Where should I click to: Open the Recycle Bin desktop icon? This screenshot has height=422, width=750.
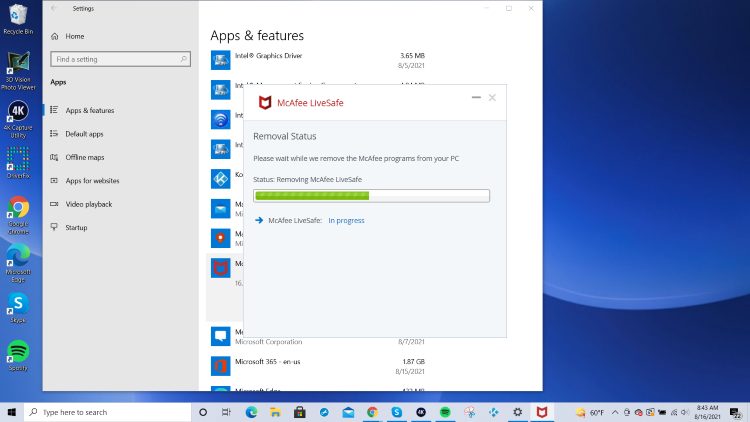pyautogui.click(x=18, y=19)
